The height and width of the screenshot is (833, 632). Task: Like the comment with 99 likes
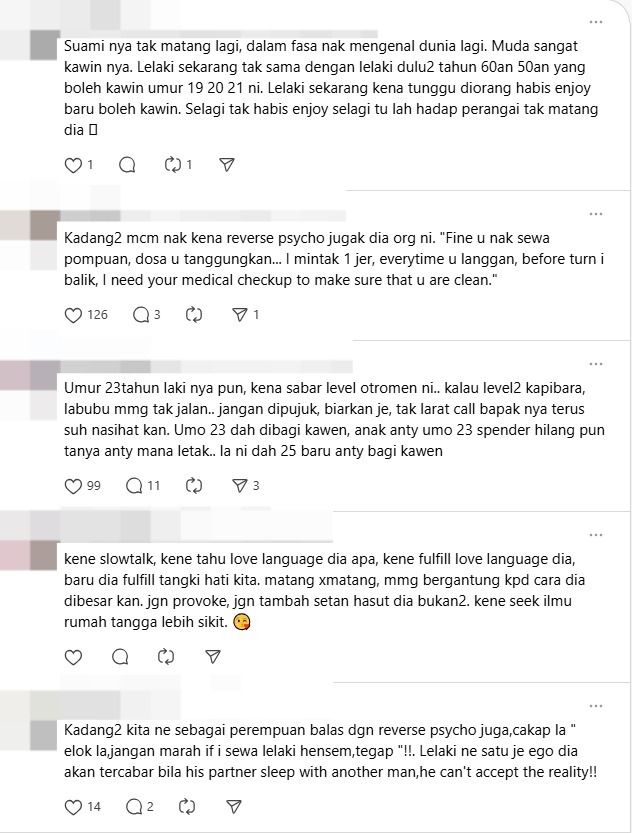(73, 486)
